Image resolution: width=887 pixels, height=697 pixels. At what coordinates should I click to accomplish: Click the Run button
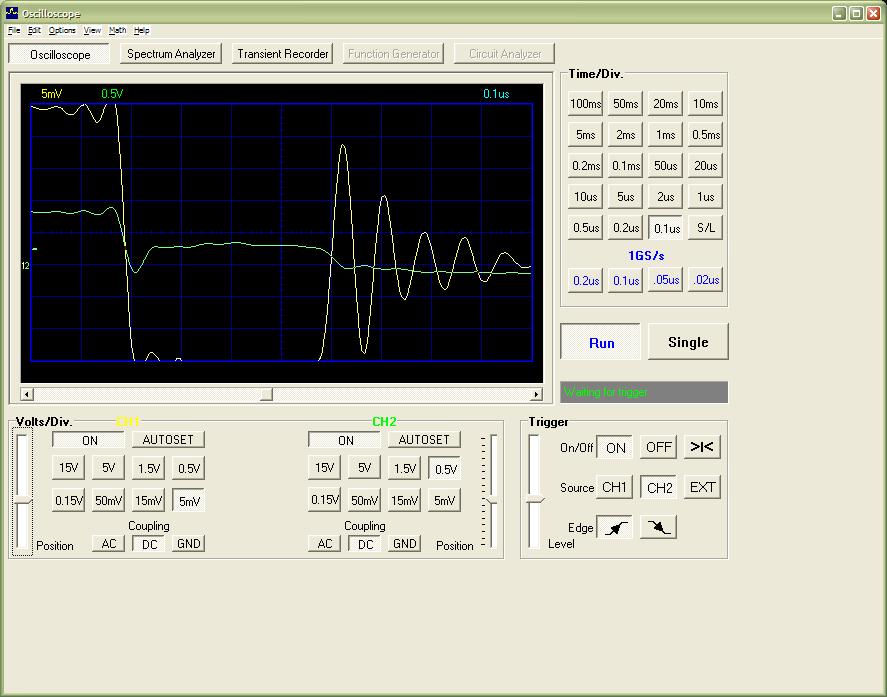click(x=601, y=342)
